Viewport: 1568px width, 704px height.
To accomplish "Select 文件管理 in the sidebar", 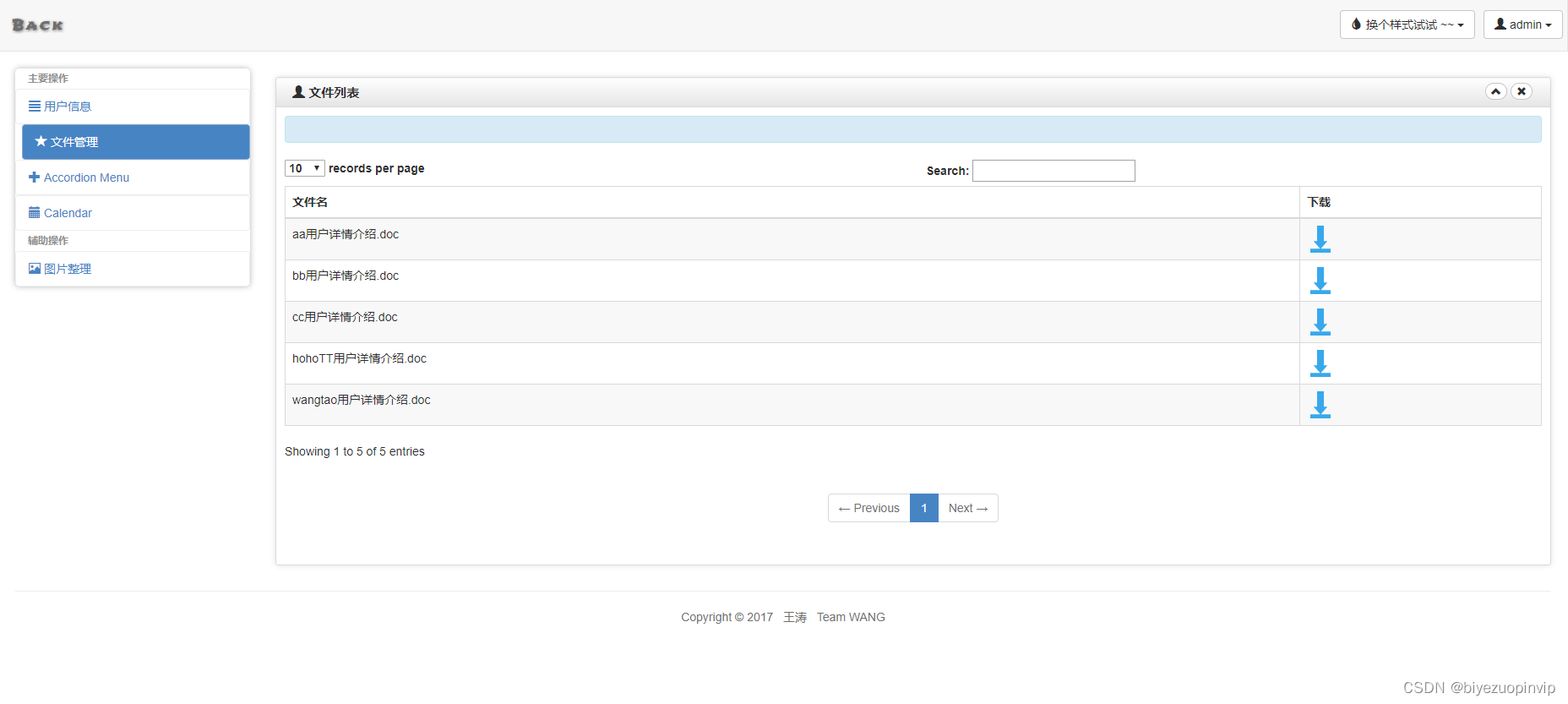I will pos(74,142).
